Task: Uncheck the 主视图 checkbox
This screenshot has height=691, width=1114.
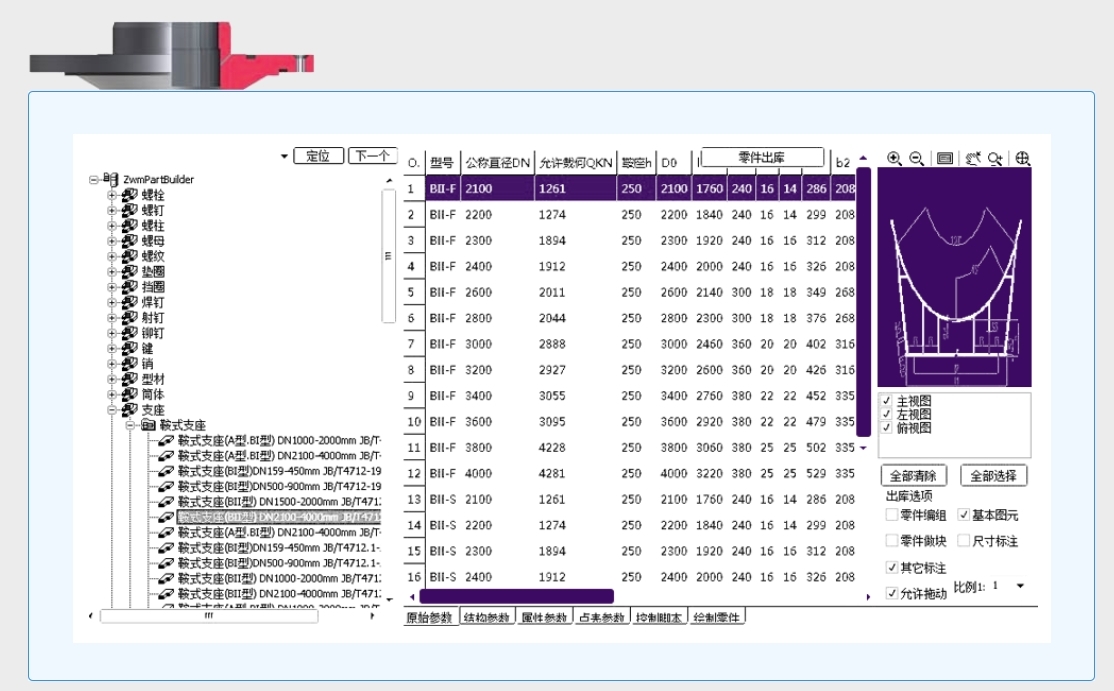Action: pyautogui.click(x=886, y=401)
